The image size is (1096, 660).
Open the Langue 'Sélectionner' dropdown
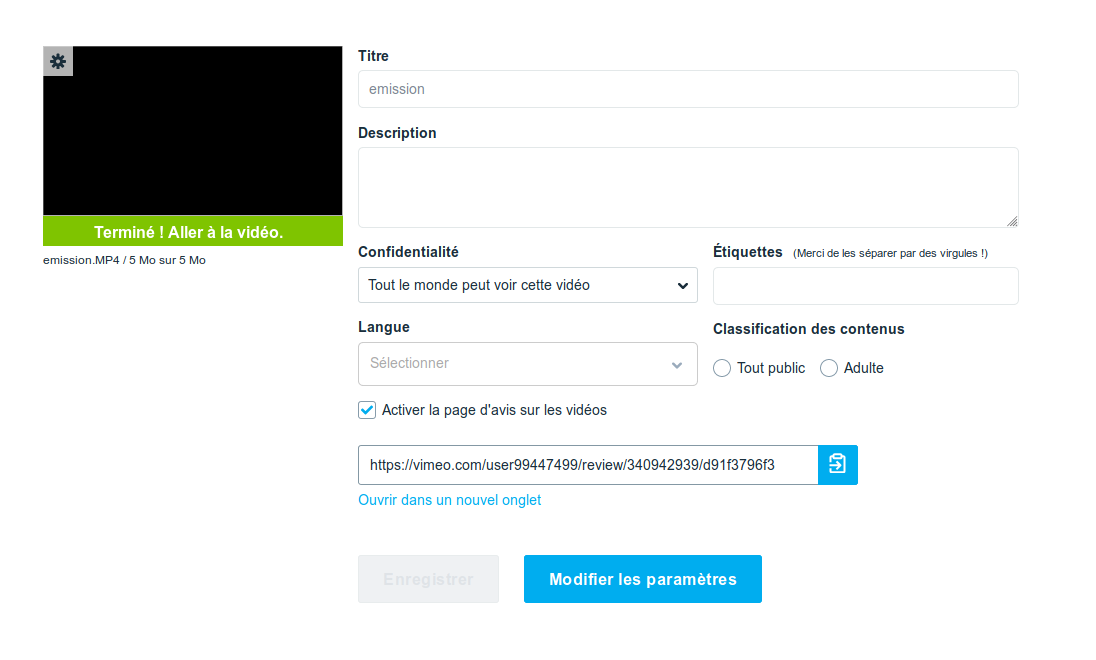click(x=528, y=364)
